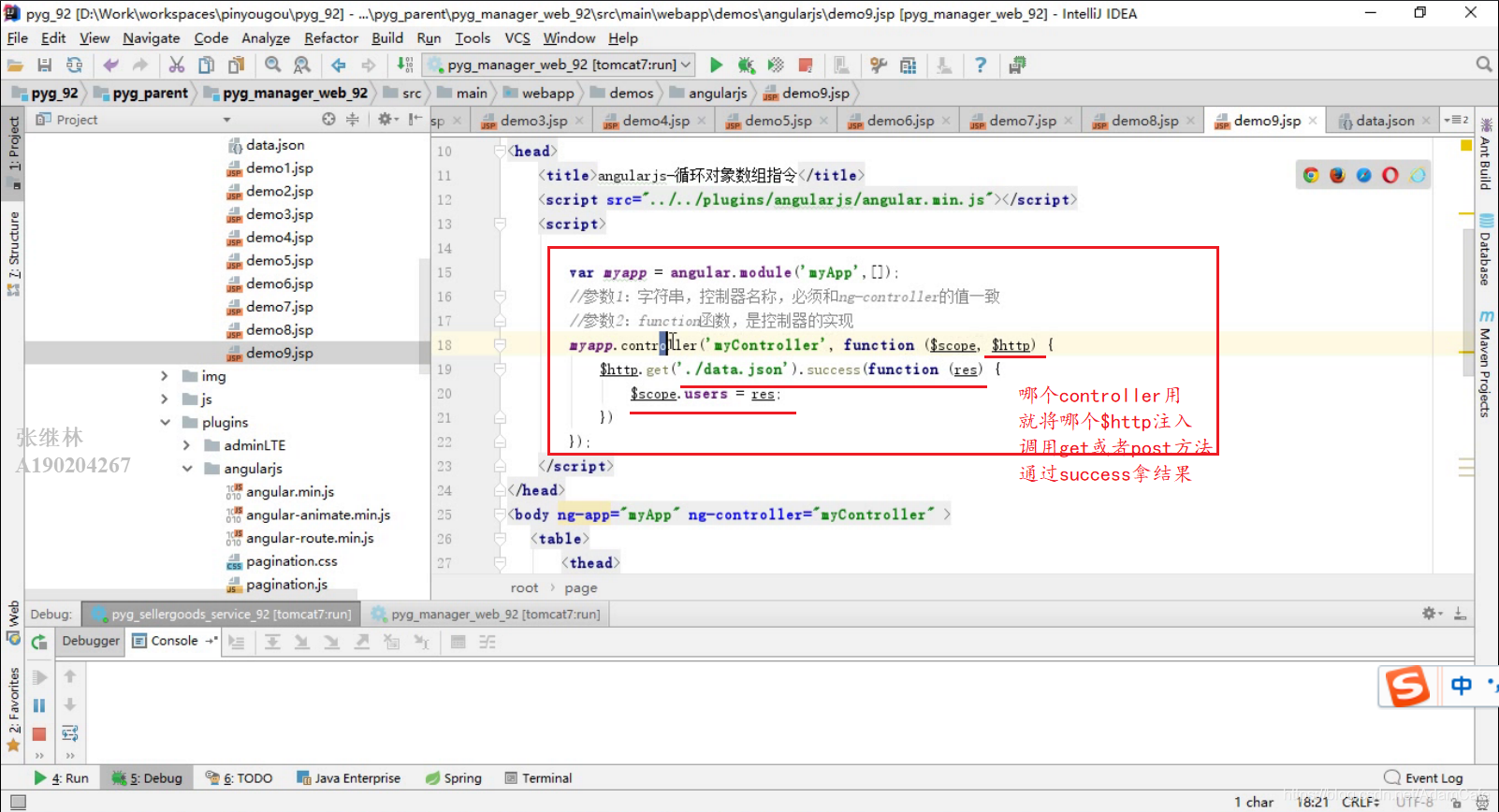Select the Console tab in Debug panel

click(174, 641)
